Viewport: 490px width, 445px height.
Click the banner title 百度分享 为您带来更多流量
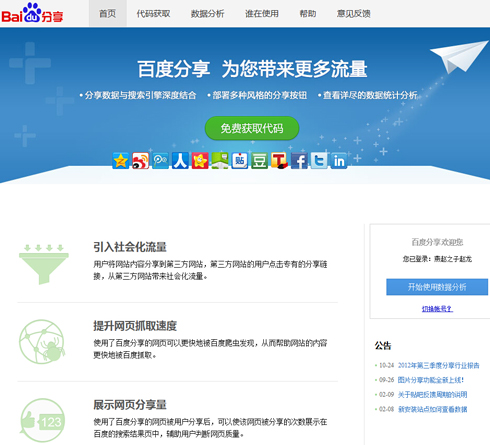point(252,69)
